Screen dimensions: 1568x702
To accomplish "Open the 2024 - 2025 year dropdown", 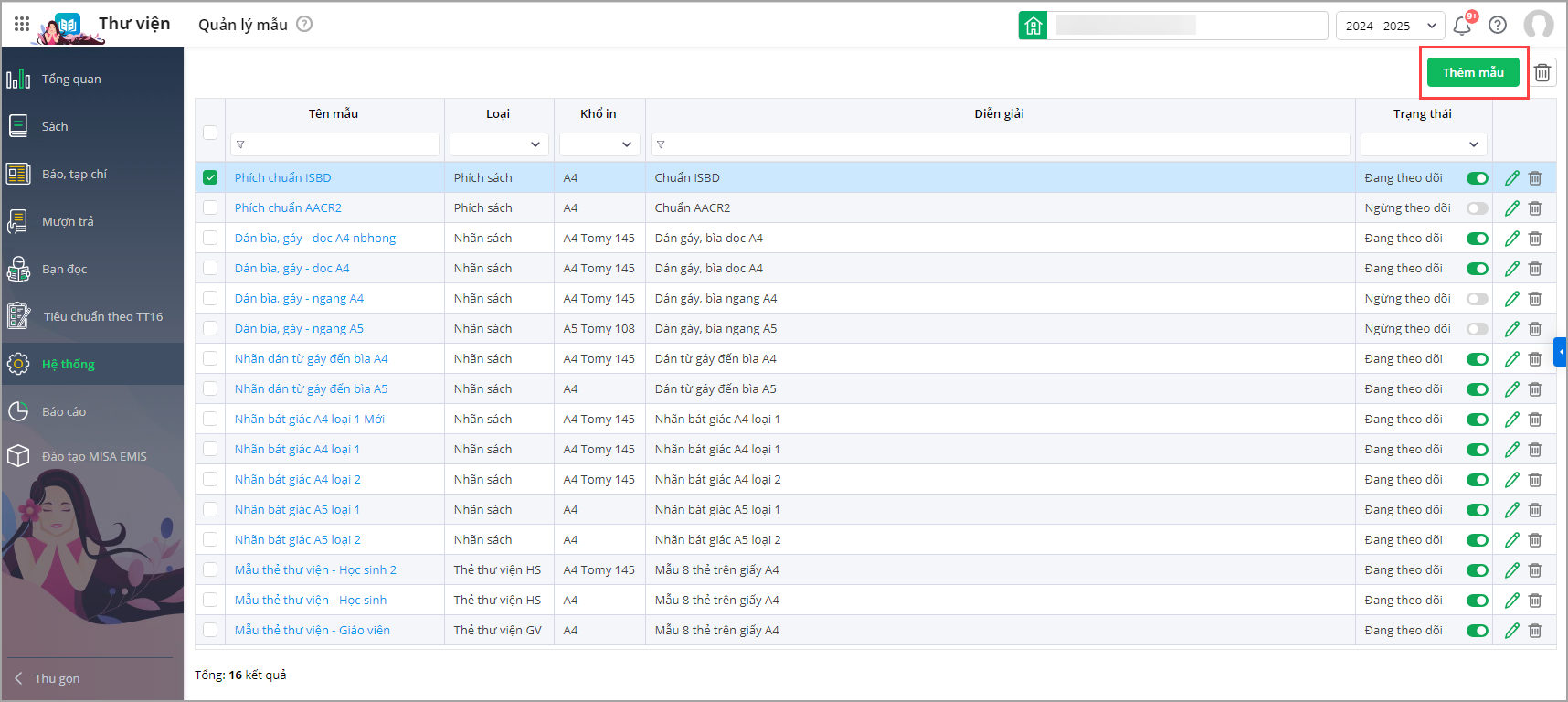I will (1389, 26).
